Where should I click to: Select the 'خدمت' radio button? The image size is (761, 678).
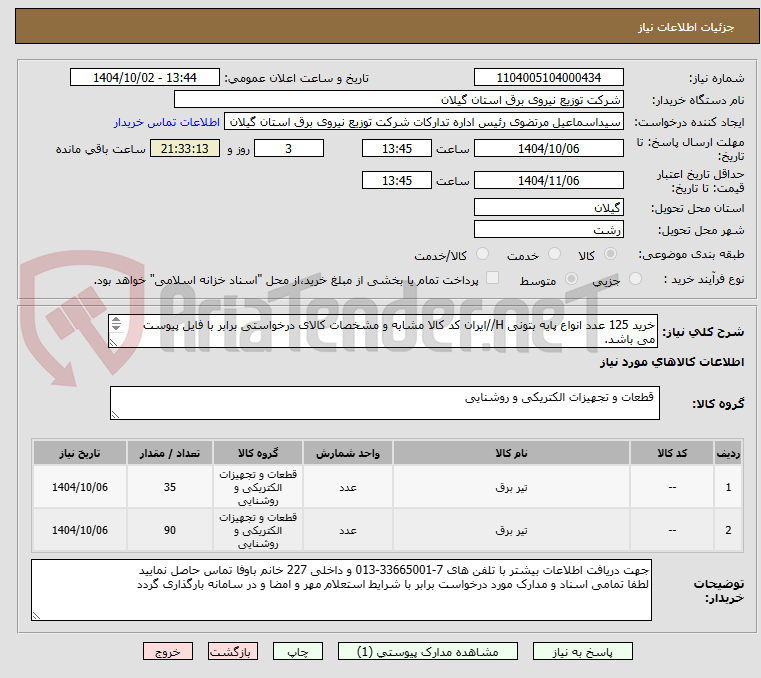click(x=482, y=255)
